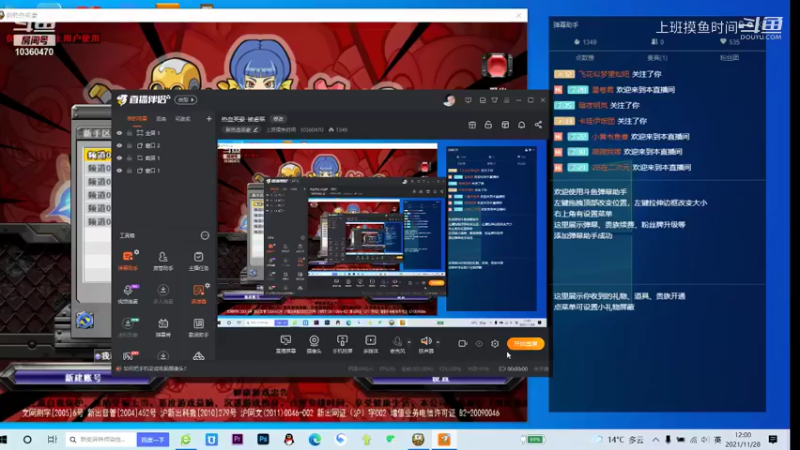
Task: Toggle the lock on the 窗口 2 source
Action: pyautogui.click(x=129, y=145)
